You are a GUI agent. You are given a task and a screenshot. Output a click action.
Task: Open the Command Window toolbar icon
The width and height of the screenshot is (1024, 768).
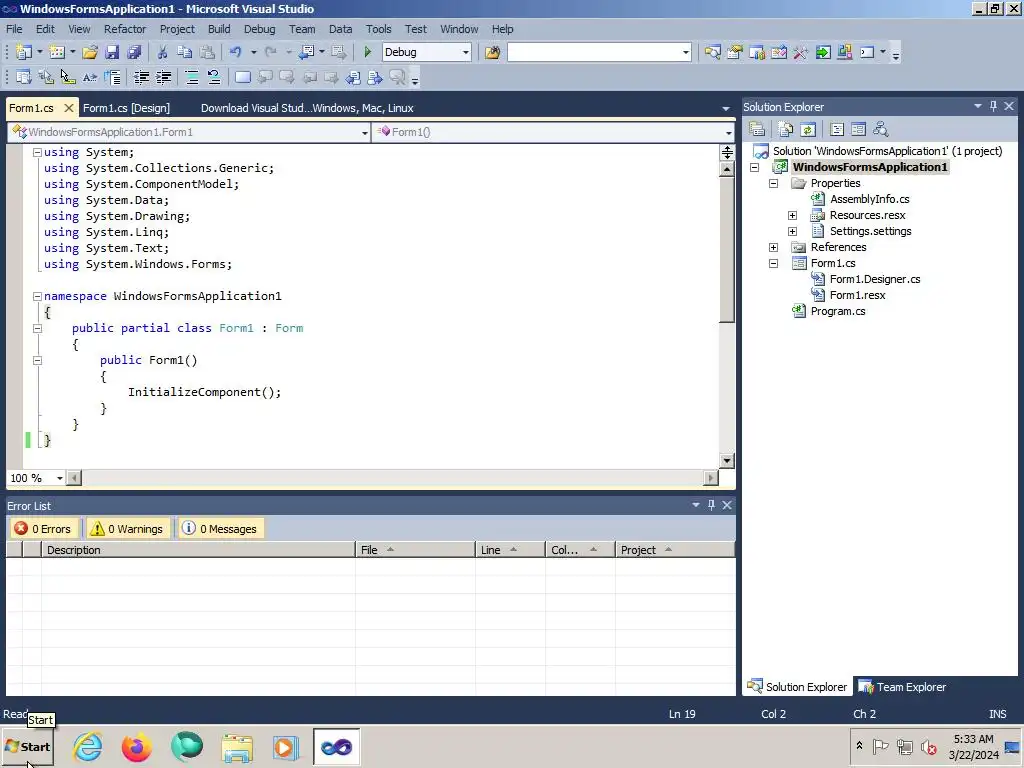(867, 52)
